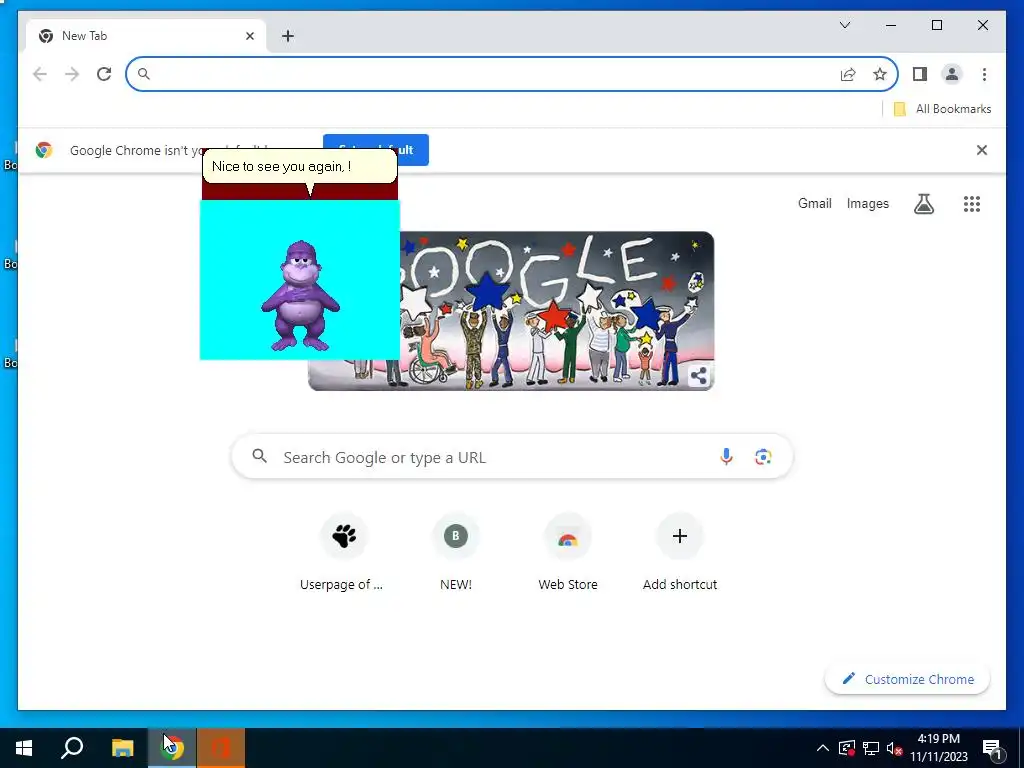Screen dimensions: 1024x768
Task: Open the clock showing 4:19 PM
Action: [x=938, y=748]
